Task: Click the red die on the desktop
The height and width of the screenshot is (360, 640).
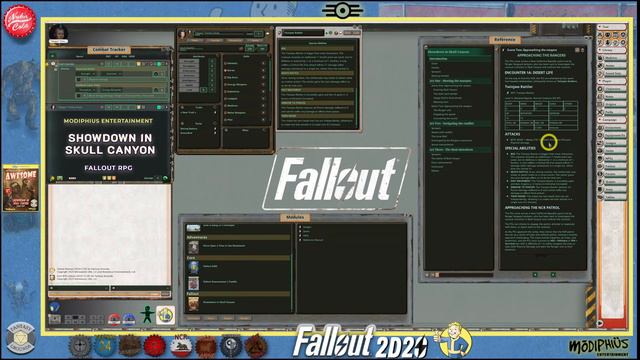Action: coord(114,319)
